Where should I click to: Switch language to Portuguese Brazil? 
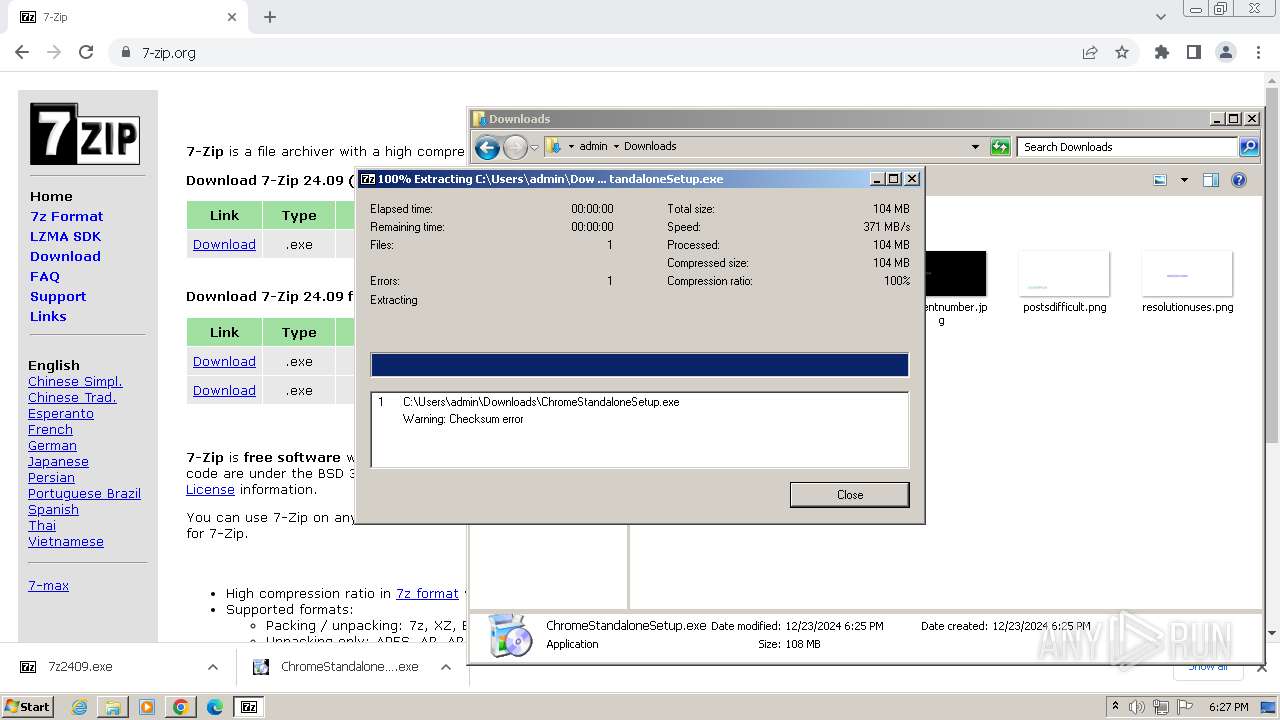[x=84, y=493]
